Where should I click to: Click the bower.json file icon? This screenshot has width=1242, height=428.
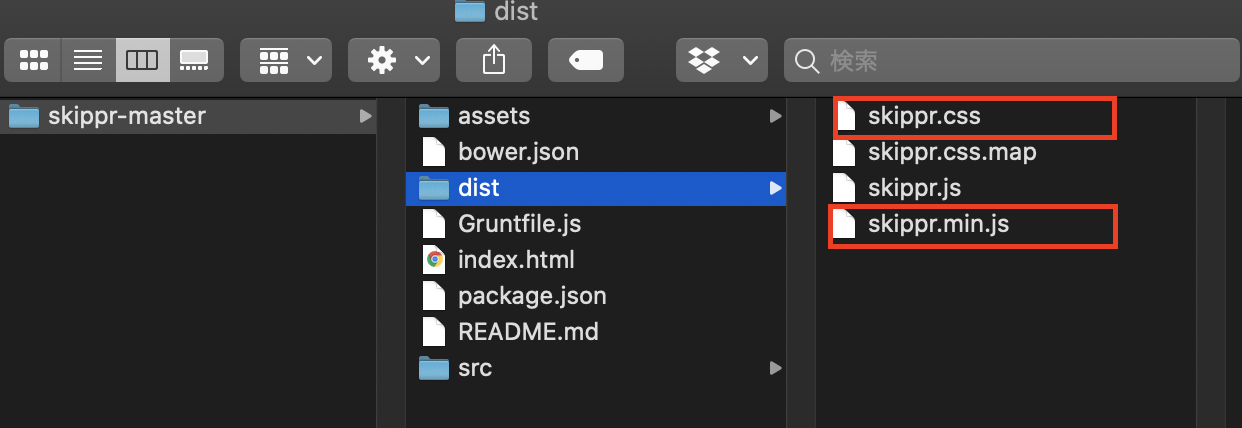pos(433,152)
